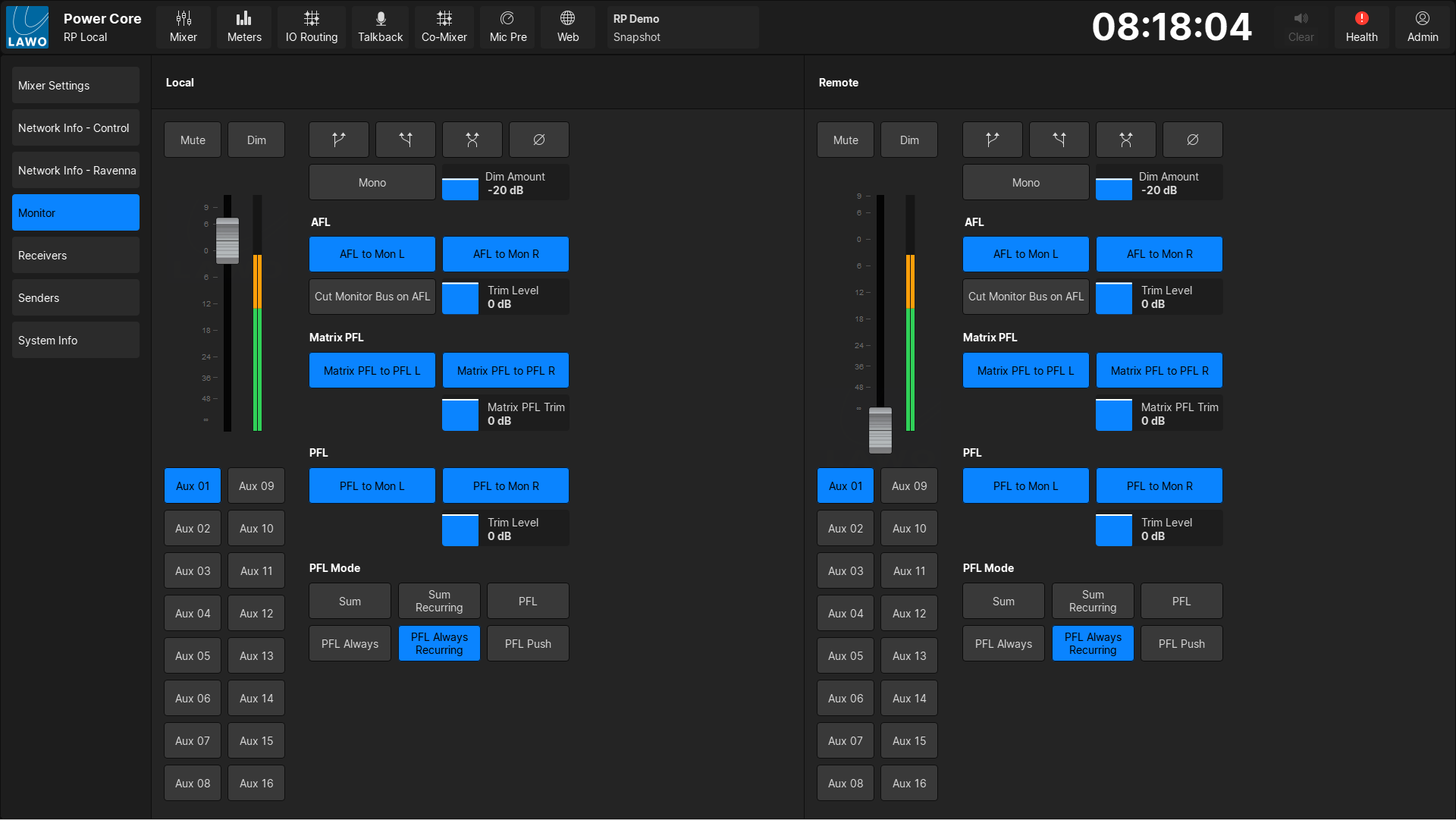Click the Local Mono button
This screenshot has width=1456, height=820.
(372, 182)
